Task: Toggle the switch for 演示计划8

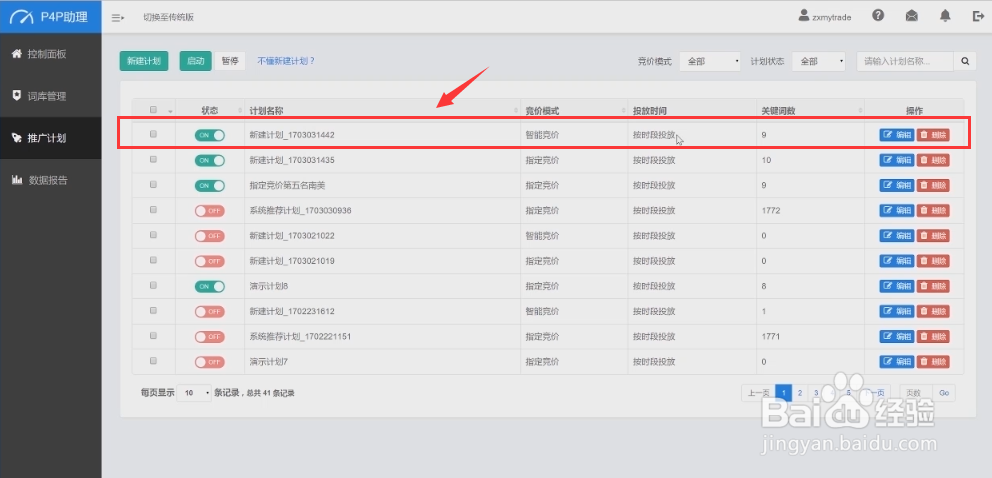Action: point(210,286)
